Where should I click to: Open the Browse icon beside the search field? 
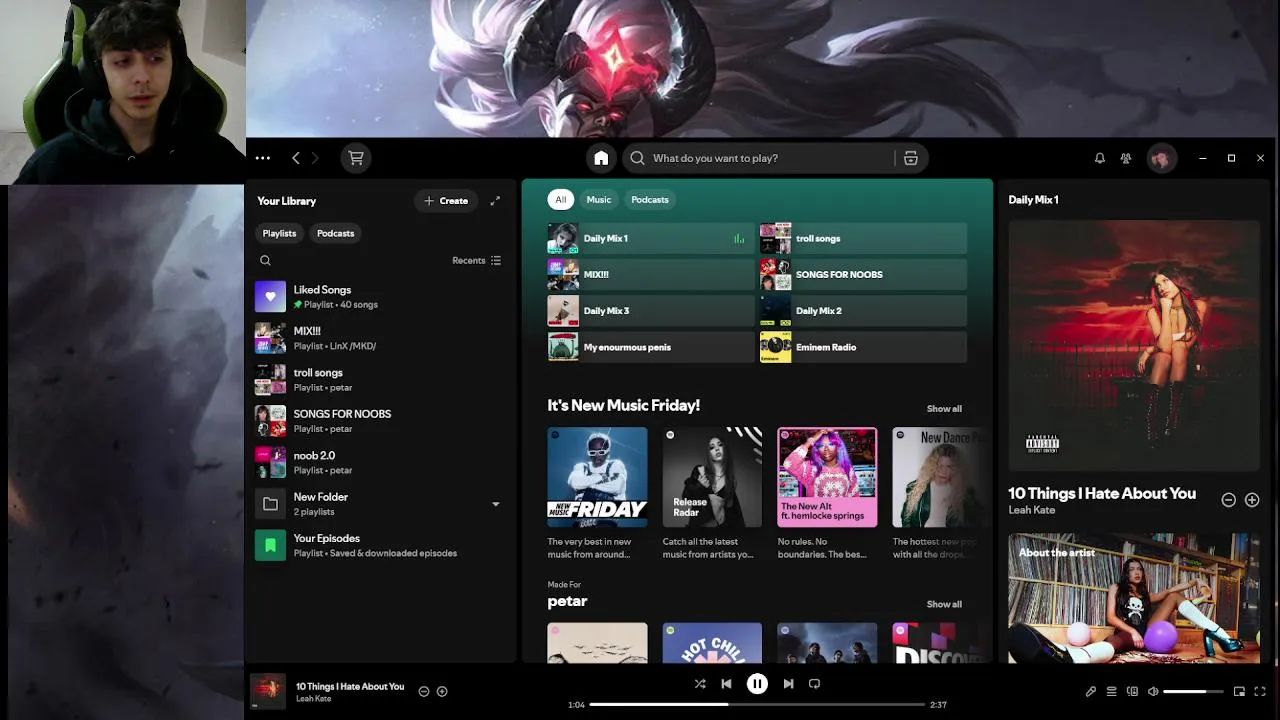[x=911, y=158]
